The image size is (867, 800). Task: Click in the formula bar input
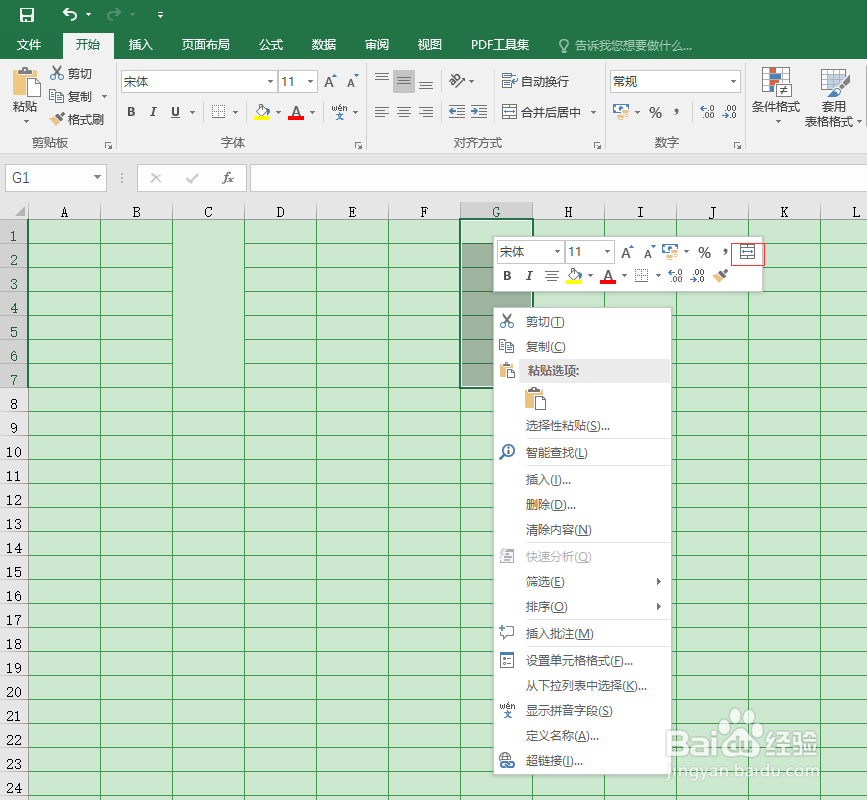click(558, 178)
